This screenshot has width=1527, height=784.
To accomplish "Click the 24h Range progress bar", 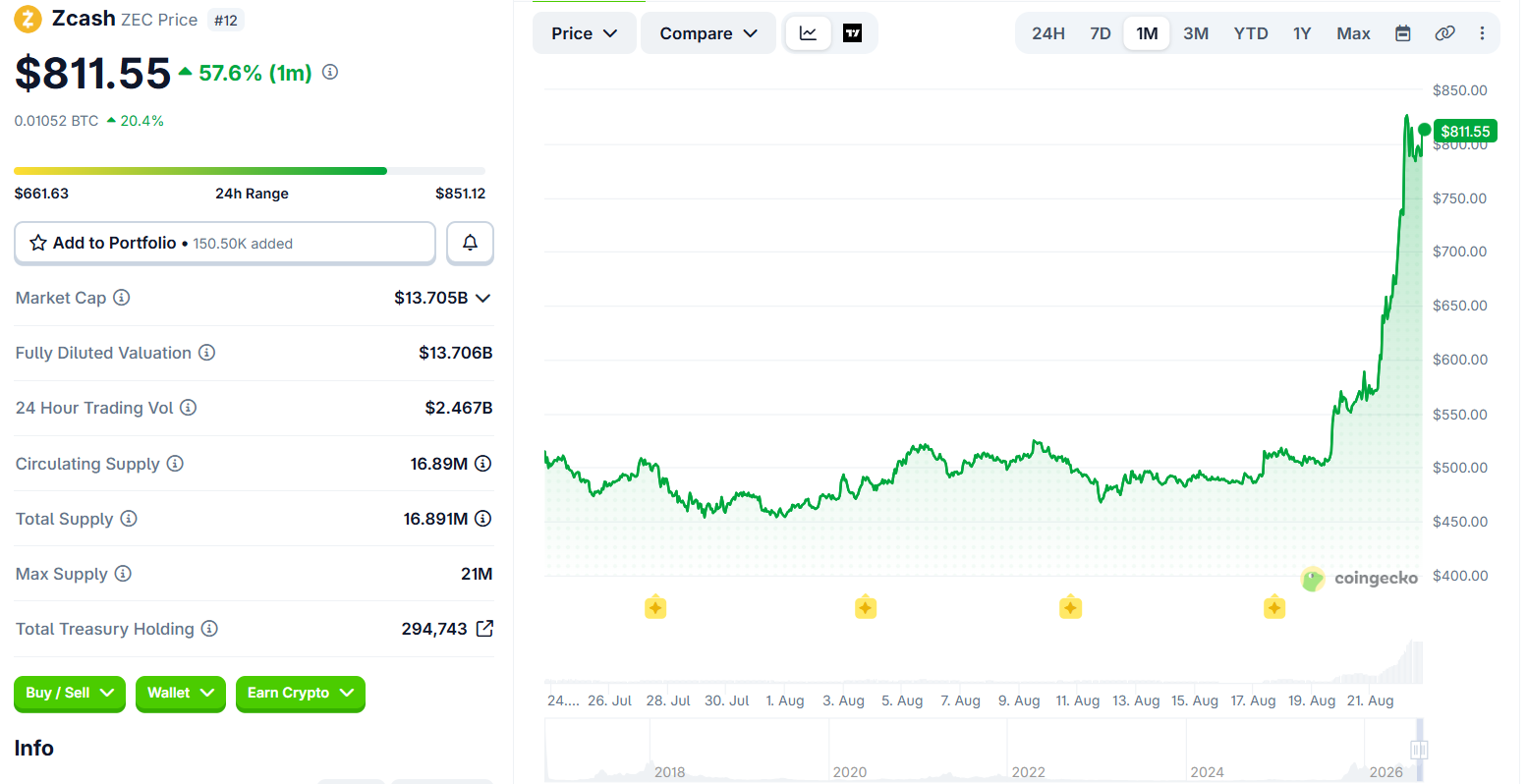I will [250, 171].
